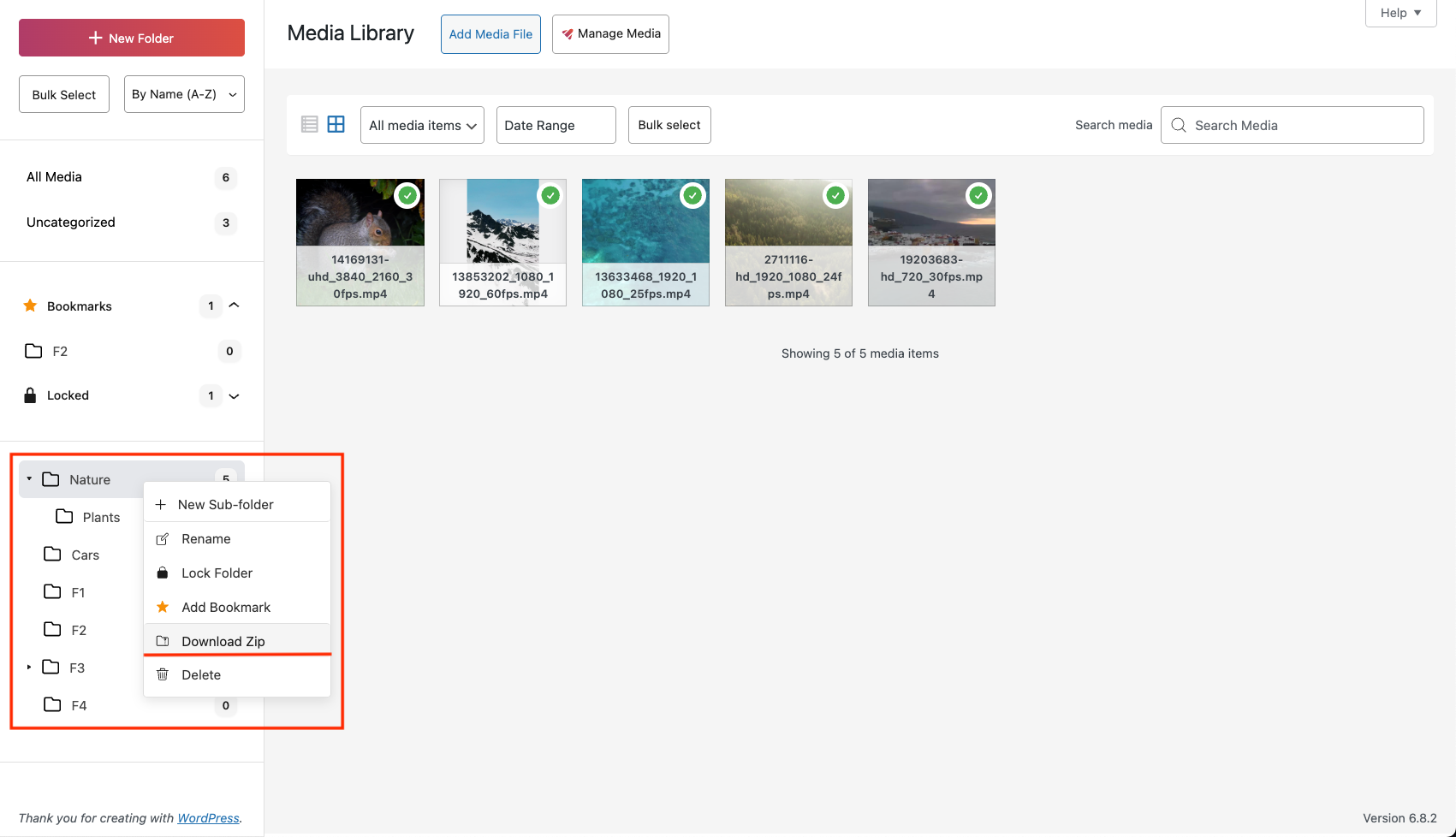The image size is (1456, 837).
Task: Switch to the list view layout
Action: pyautogui.click(x=309, y=124)
